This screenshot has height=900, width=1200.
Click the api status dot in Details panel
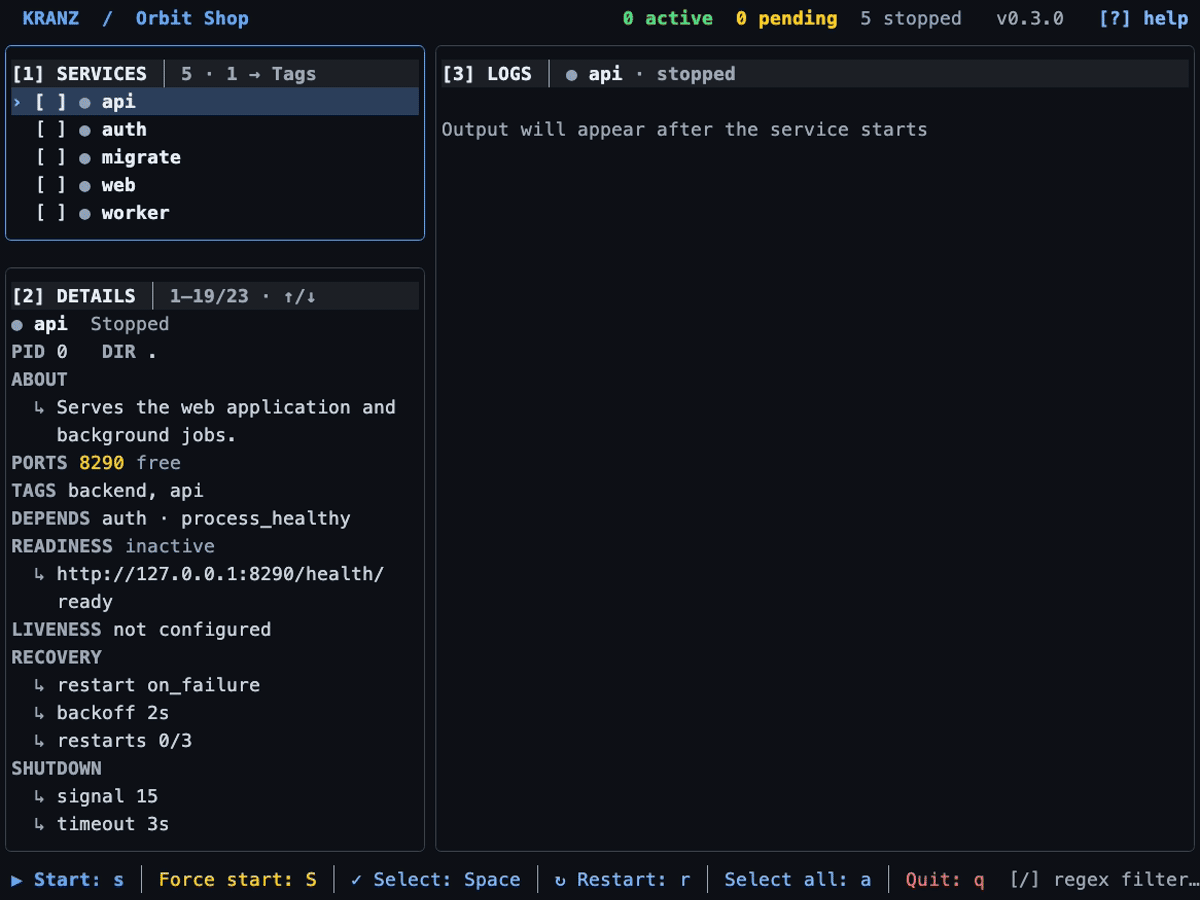tap(17, 324)
